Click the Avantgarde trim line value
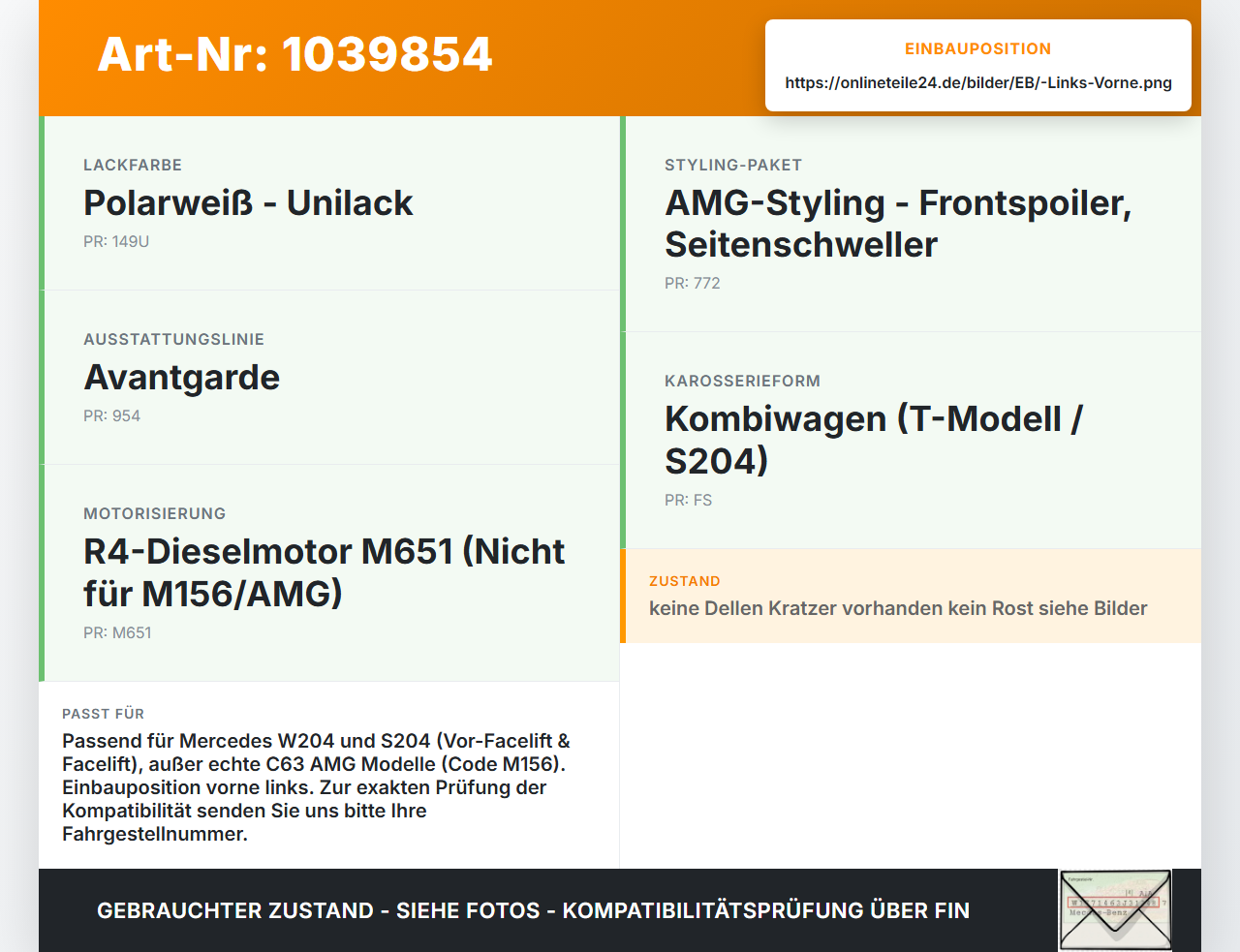The image size is (1240, 952). point(181,377)
